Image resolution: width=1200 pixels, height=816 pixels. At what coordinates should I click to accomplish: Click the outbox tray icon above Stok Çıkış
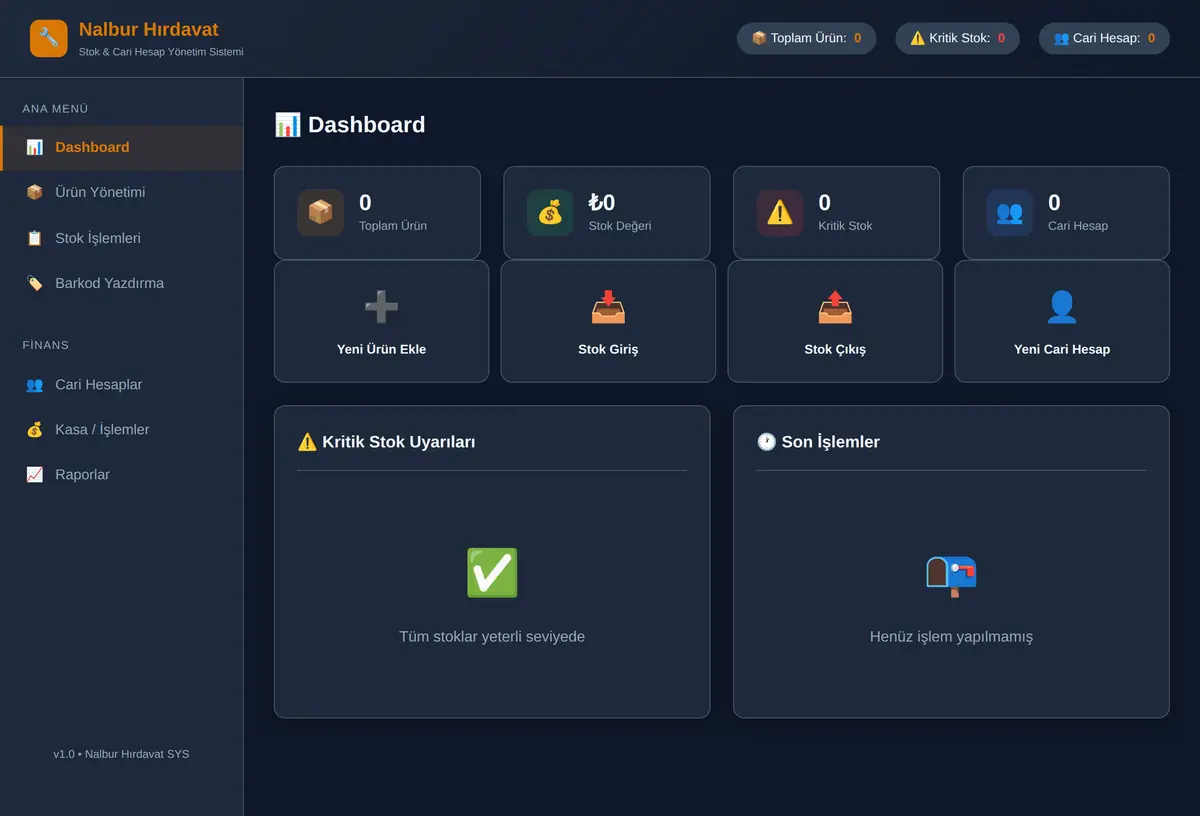[x=835, y=307]
